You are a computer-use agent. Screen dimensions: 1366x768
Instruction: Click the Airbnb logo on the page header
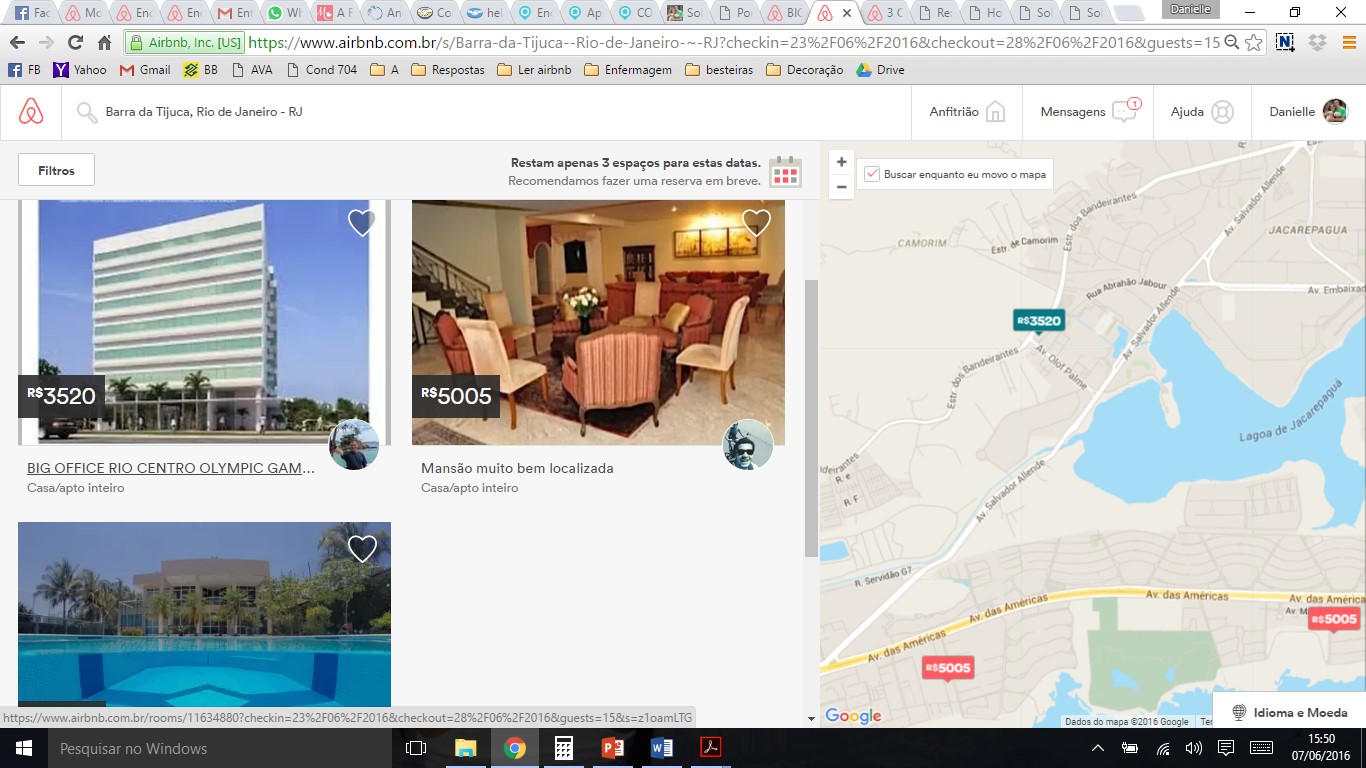coord(31,112)
